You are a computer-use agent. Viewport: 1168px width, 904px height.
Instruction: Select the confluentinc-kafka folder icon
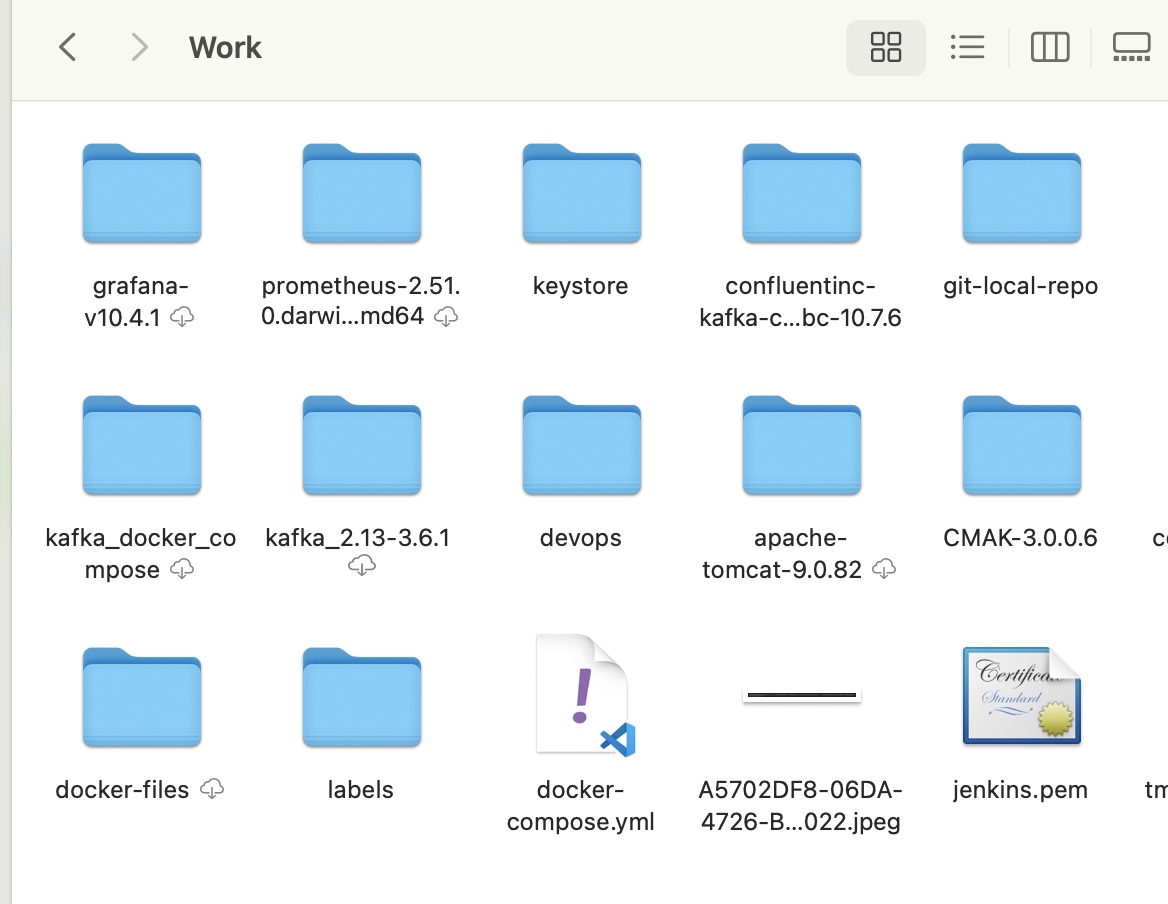tap(802, 194)
